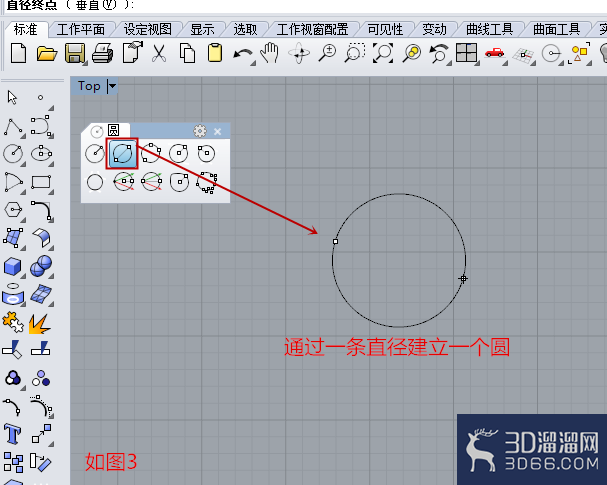Click the 垂直(V) command option

pyautogui.click(x=96, y=5)
